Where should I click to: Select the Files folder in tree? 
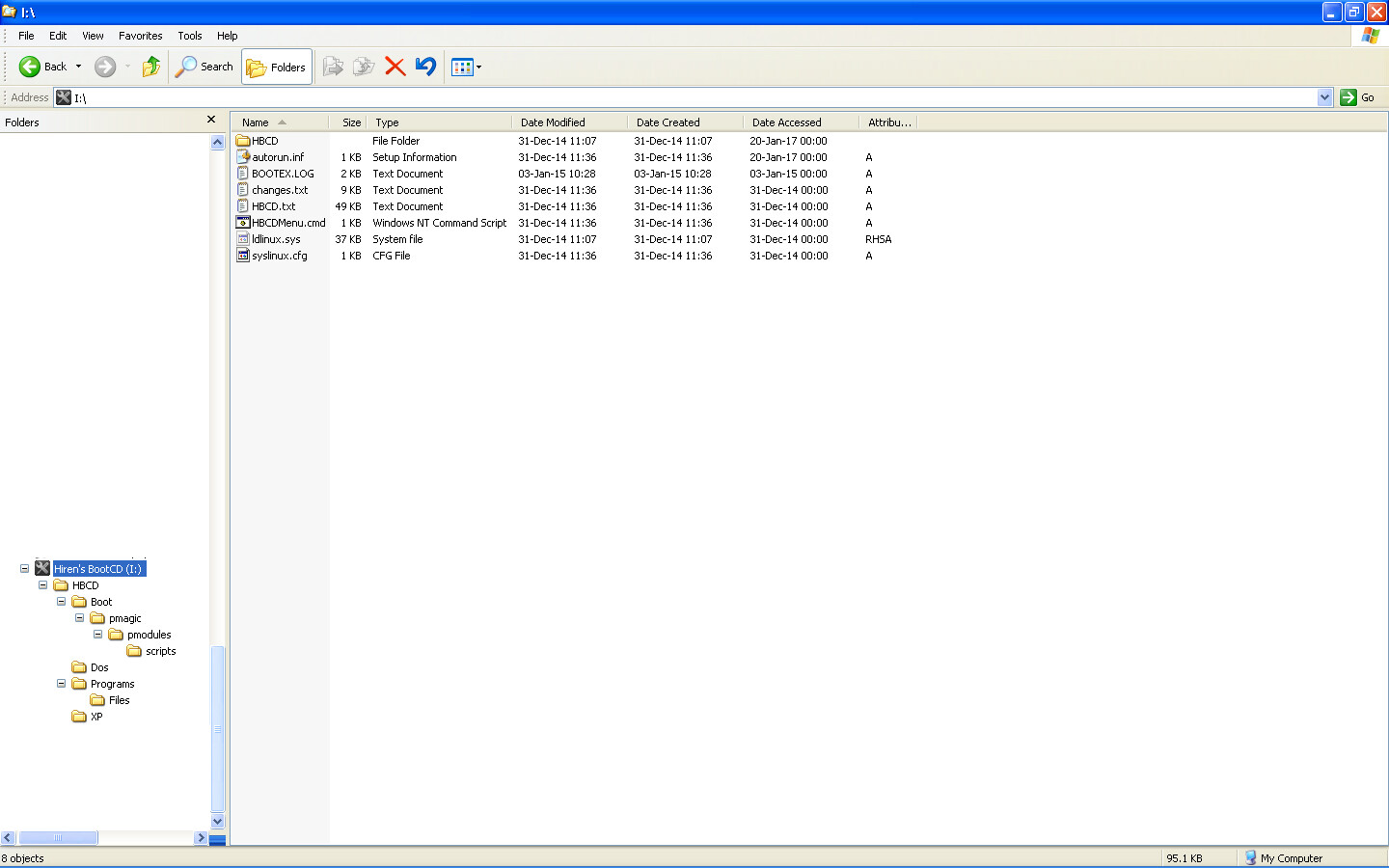pyautogui.click(x=119, y=700)
